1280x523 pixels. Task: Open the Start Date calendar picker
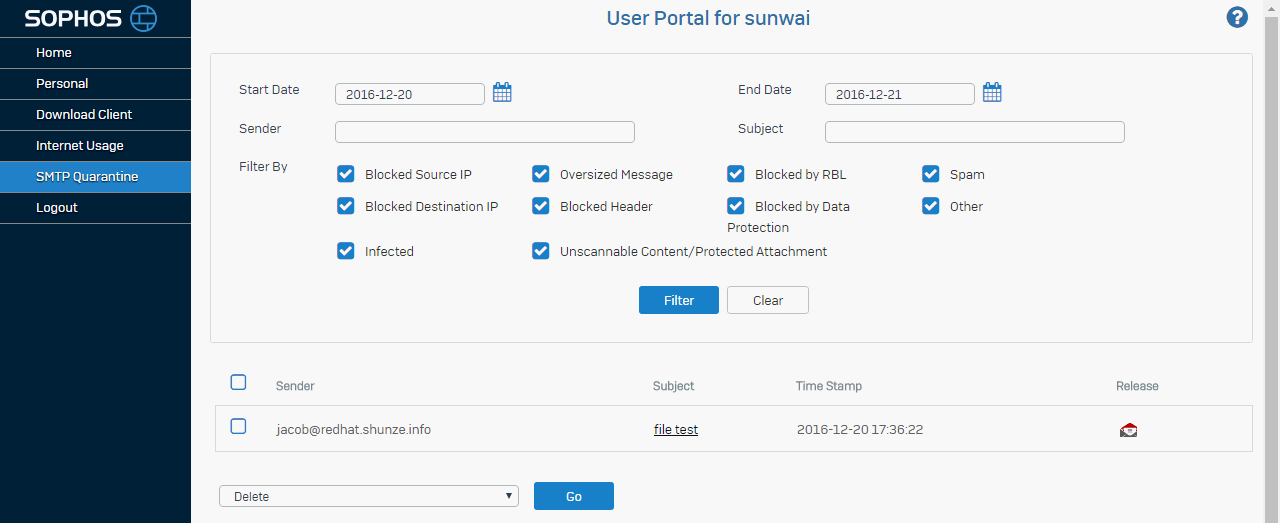click(x=502, y=93)
